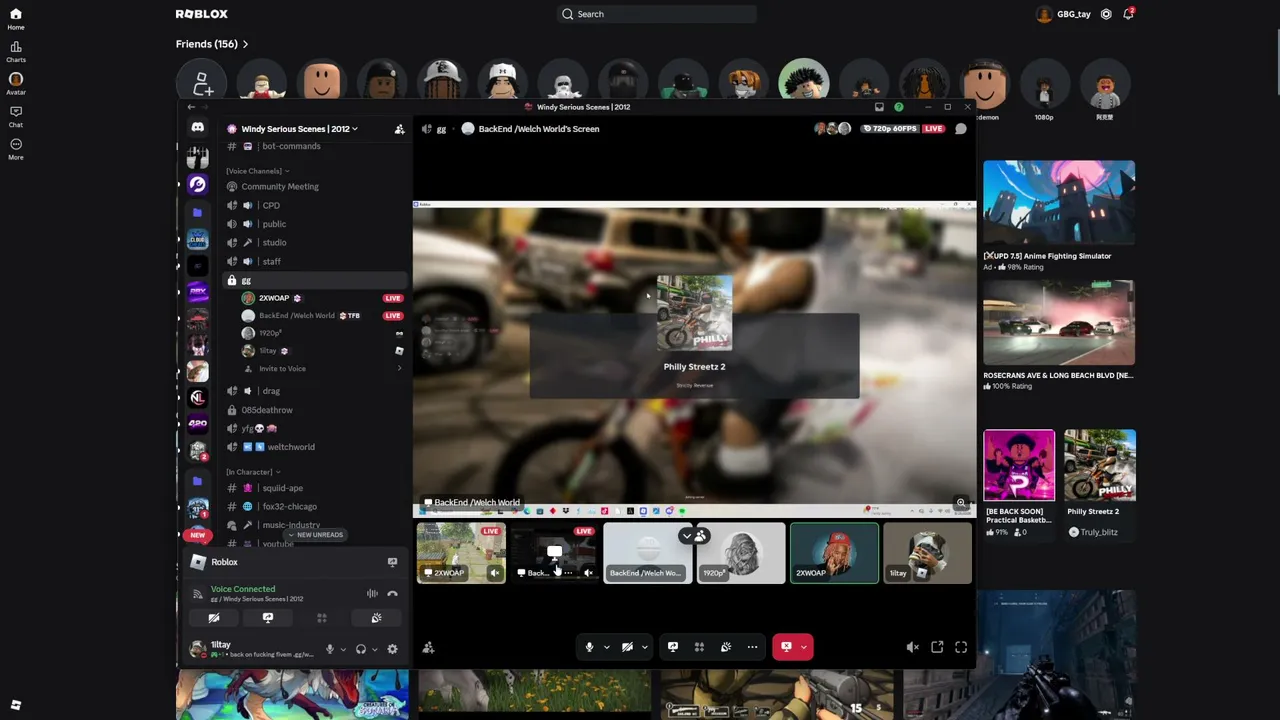Open the Robux icon in Roblox header

(1106, 14)
